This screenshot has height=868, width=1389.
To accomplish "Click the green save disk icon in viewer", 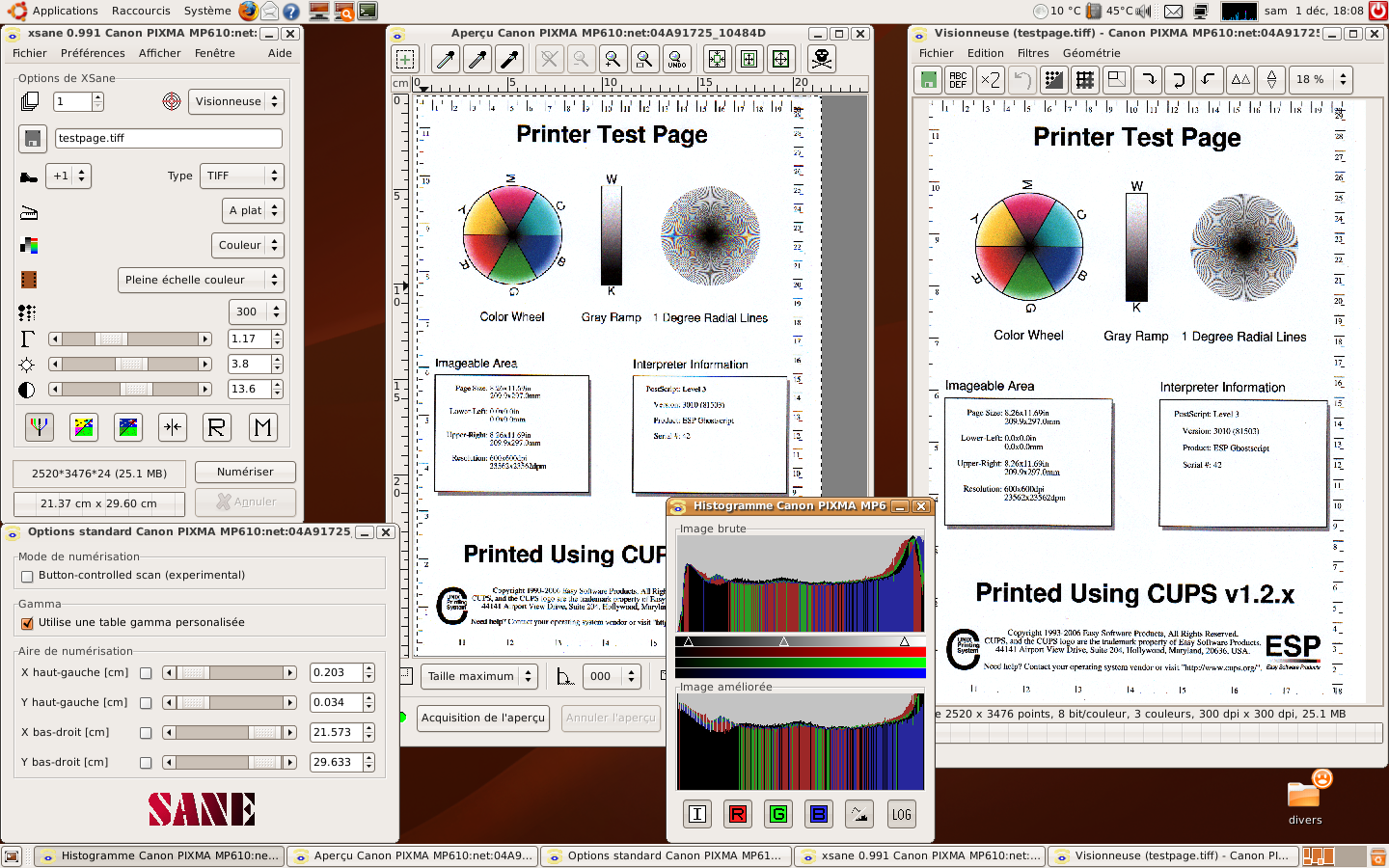I will (927, 79).
